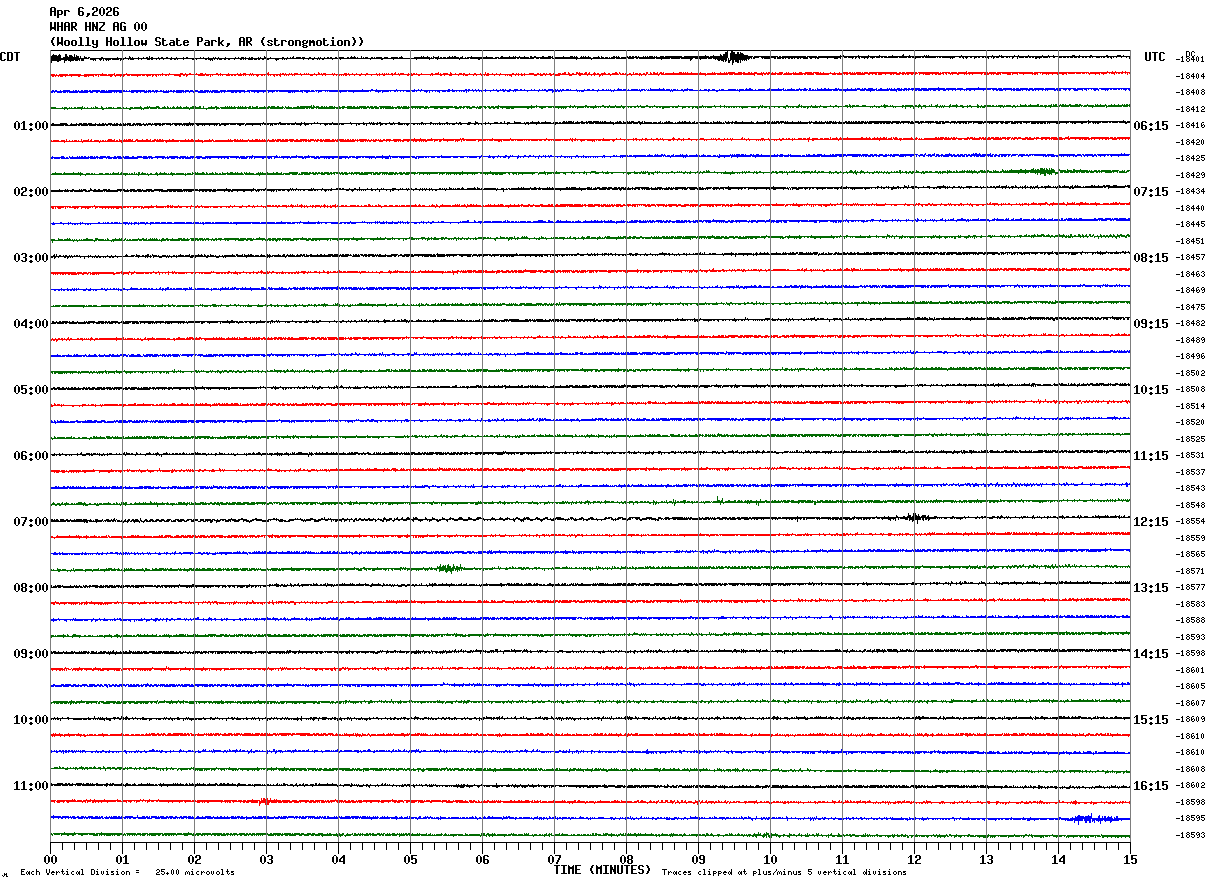
Task: Select the station code 'WHAR HNZ AG 00'
Action: pos(98,27)
